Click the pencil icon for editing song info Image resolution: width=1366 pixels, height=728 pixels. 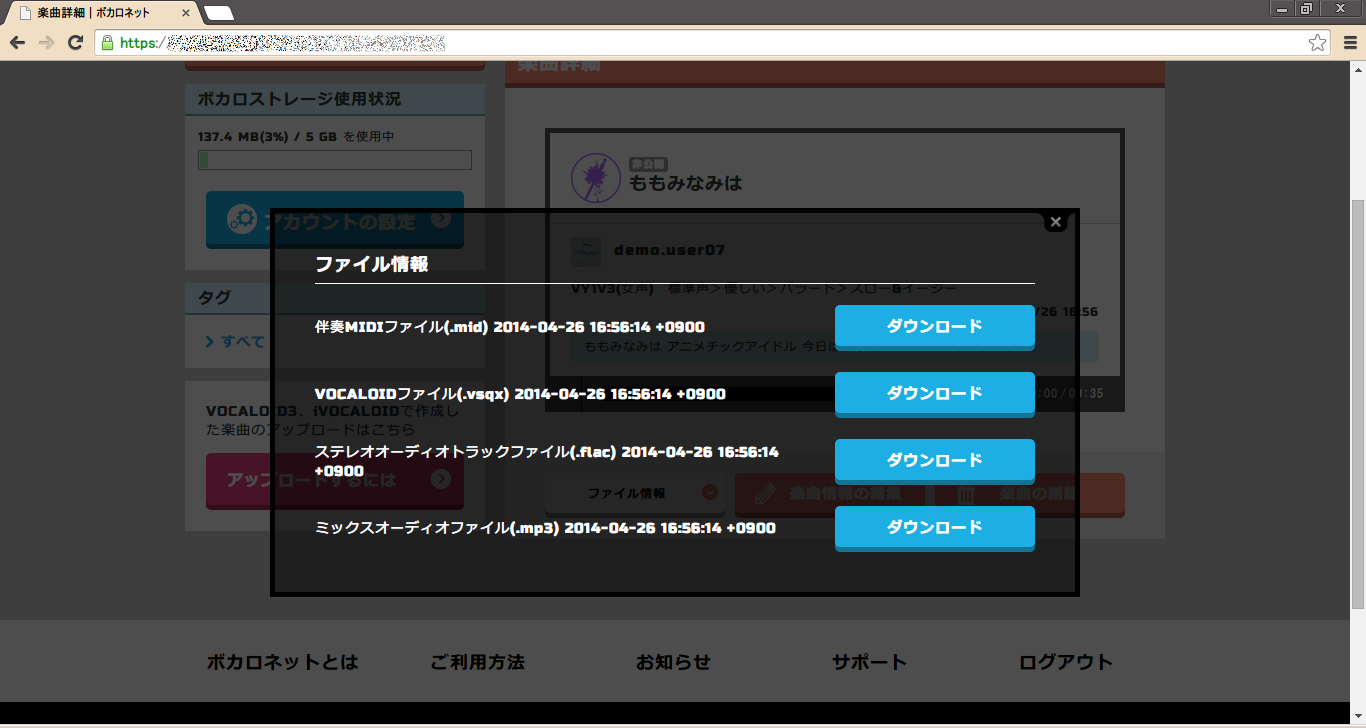pyautogui.click(x=764, y=493)
